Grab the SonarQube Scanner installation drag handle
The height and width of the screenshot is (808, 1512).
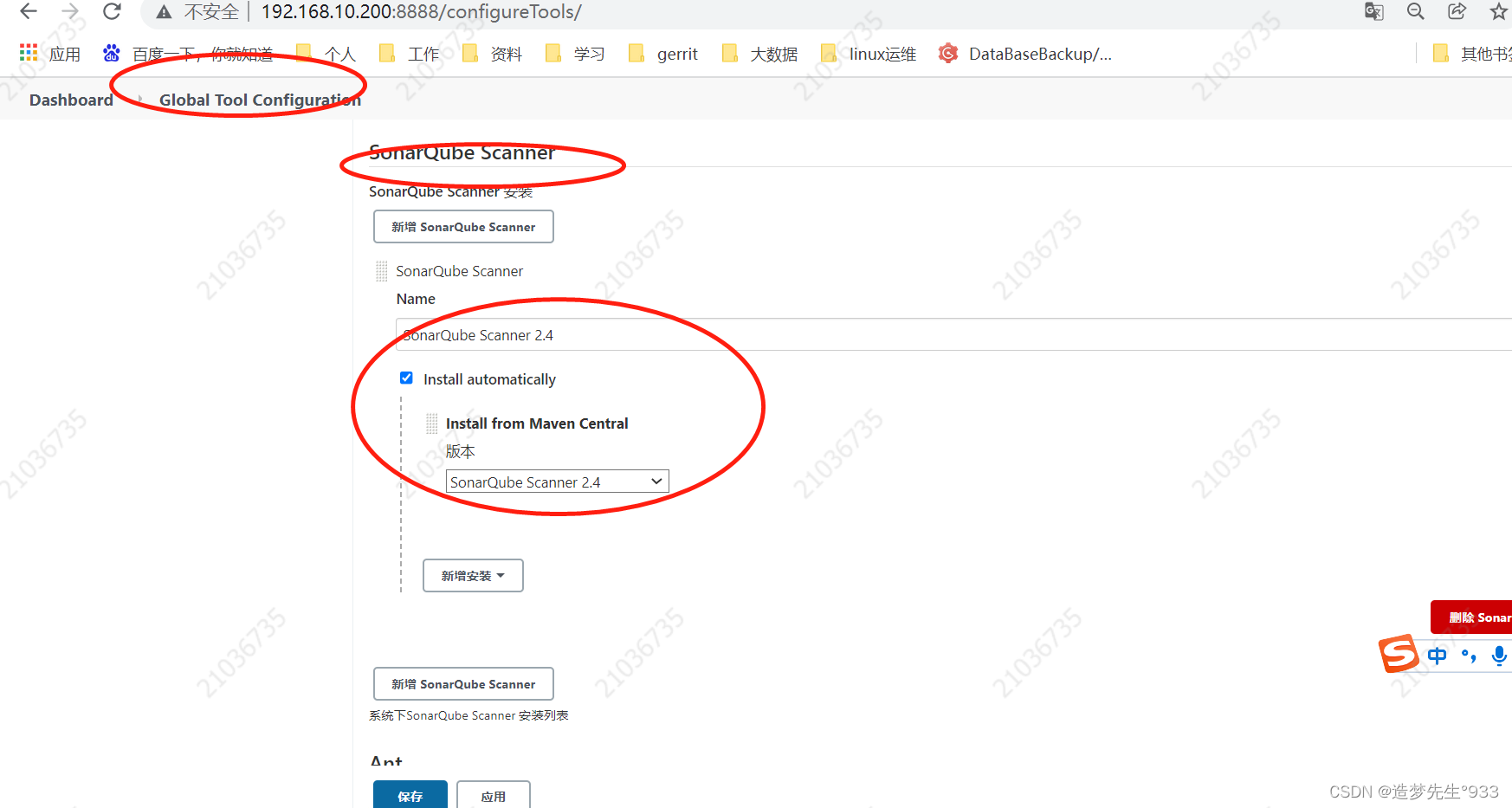382,271
